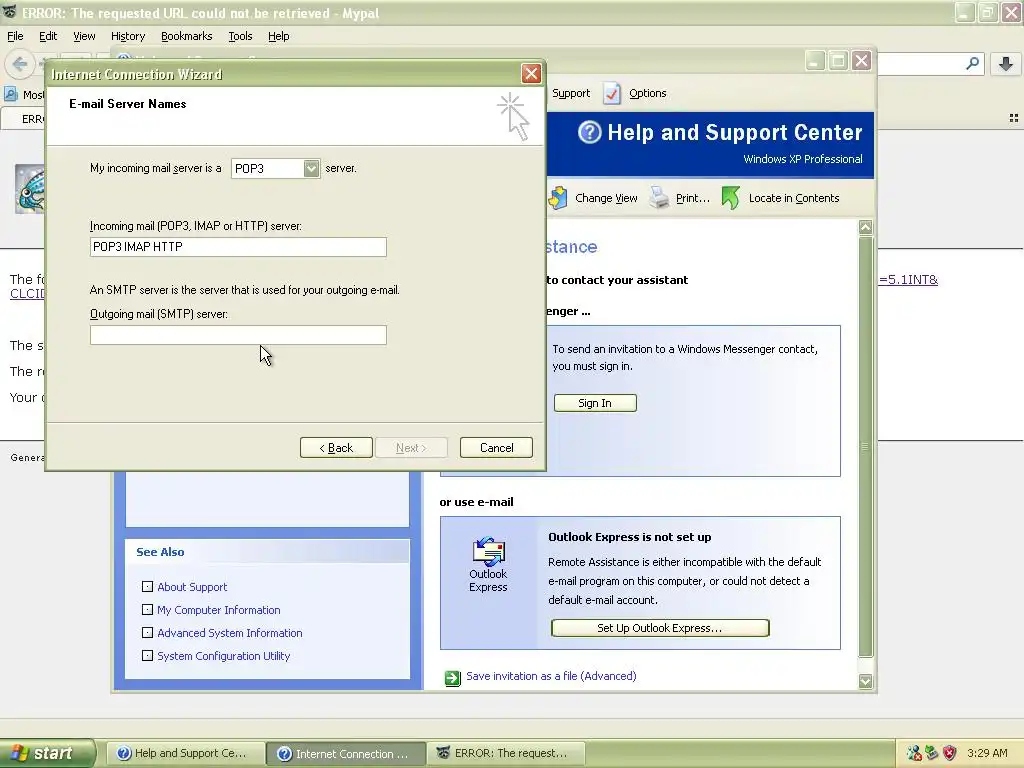Image resolution: width=1024 pixels, height=768 pixels.
Task: Click the Help Center scrollbar down arrow
Action: click(865, 681)
